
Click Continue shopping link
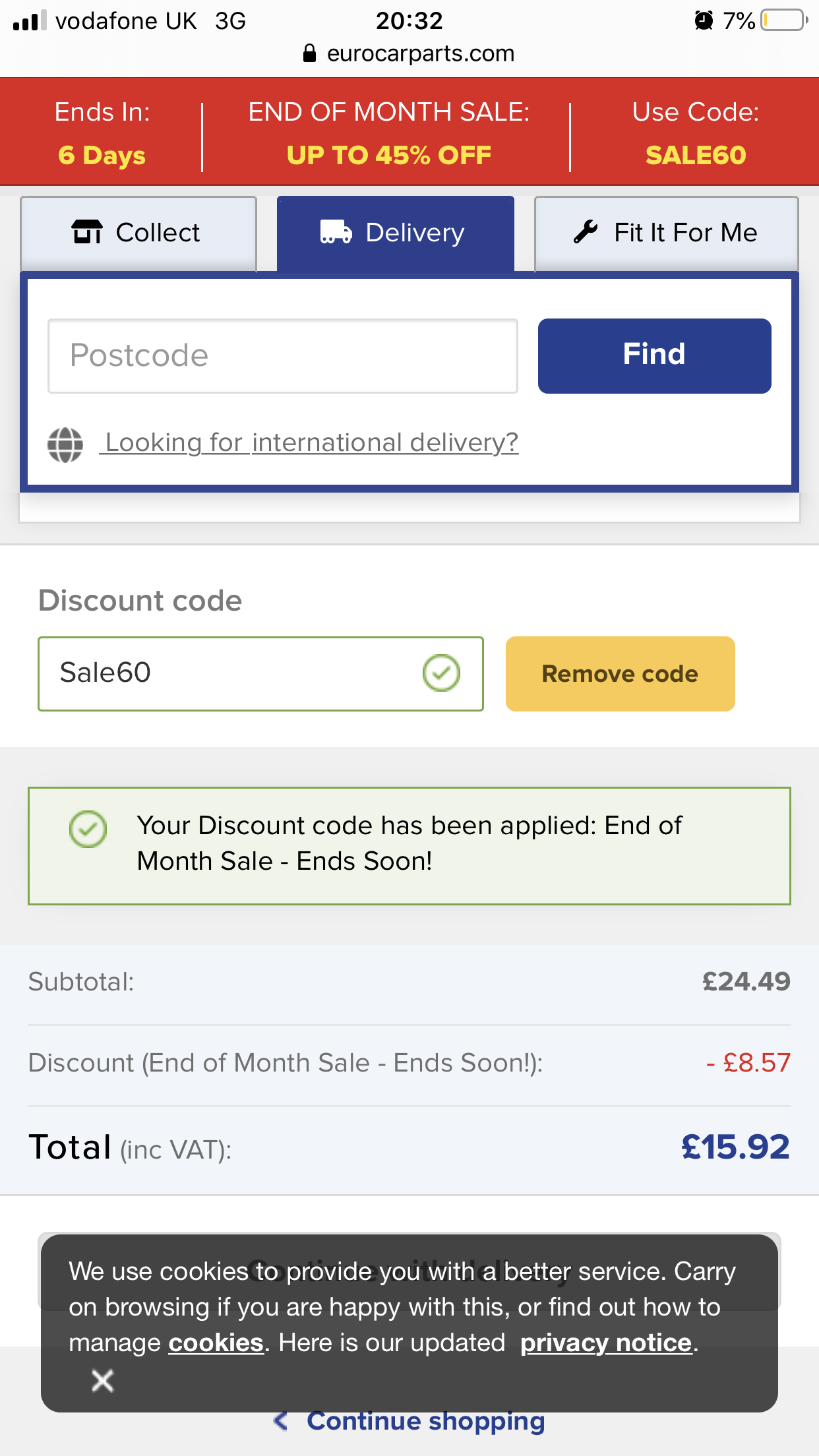[426, 1422]
